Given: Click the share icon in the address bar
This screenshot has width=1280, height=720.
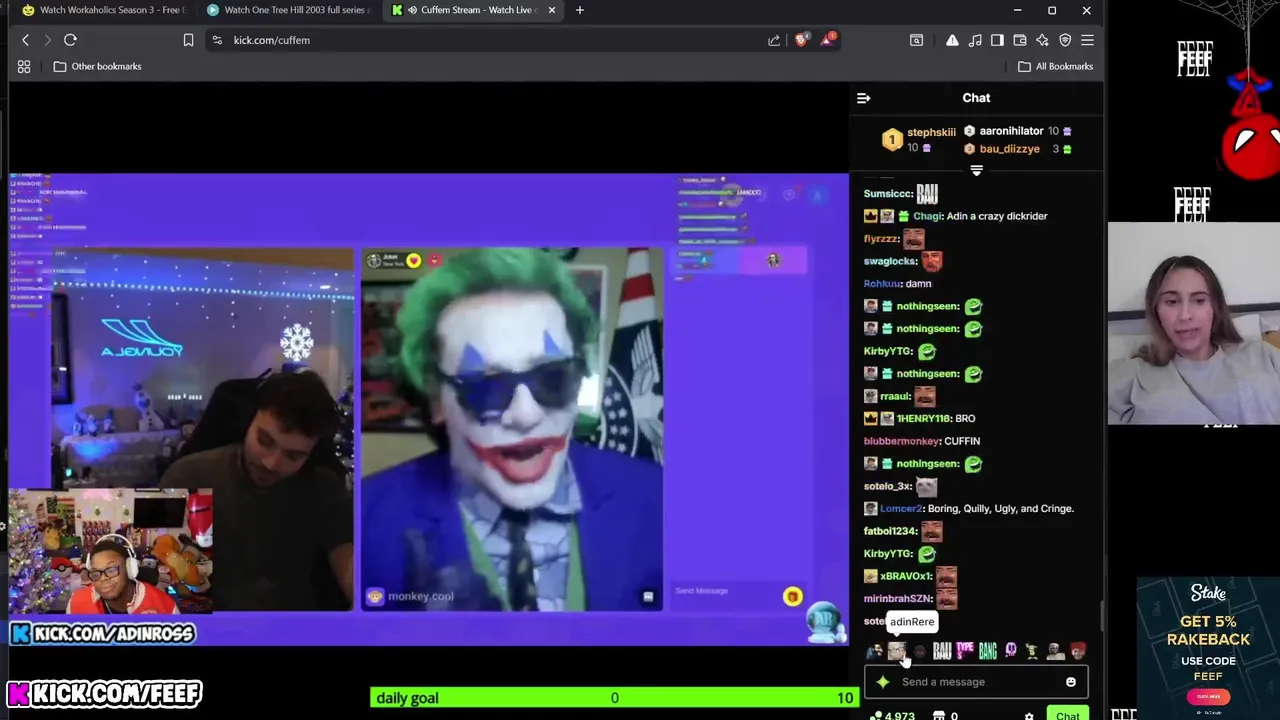Looking at the screenshot, I should 774,40.
